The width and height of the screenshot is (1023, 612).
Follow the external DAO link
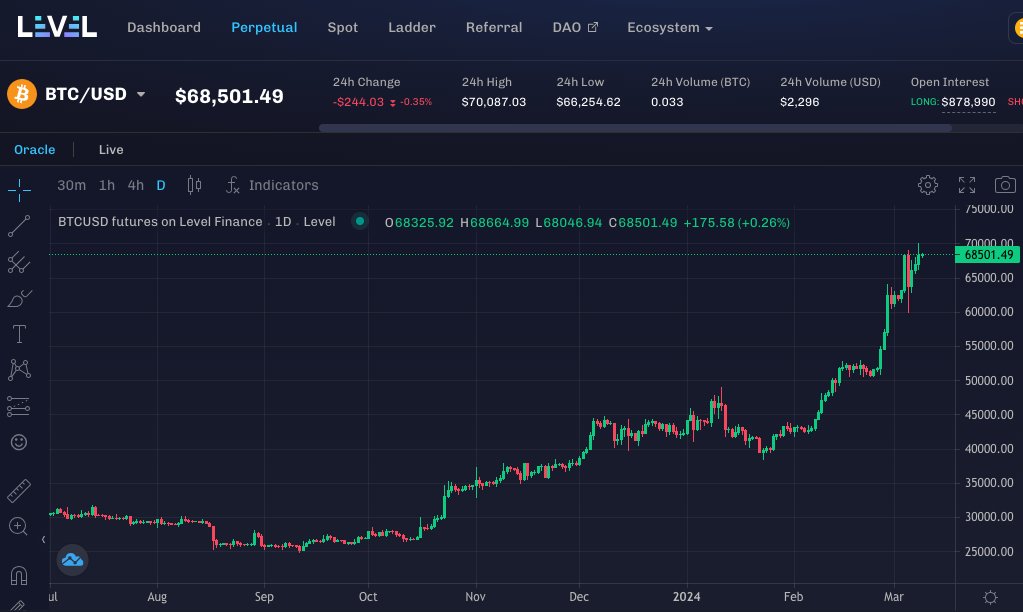pyautogui.click(x=575, y=27)
